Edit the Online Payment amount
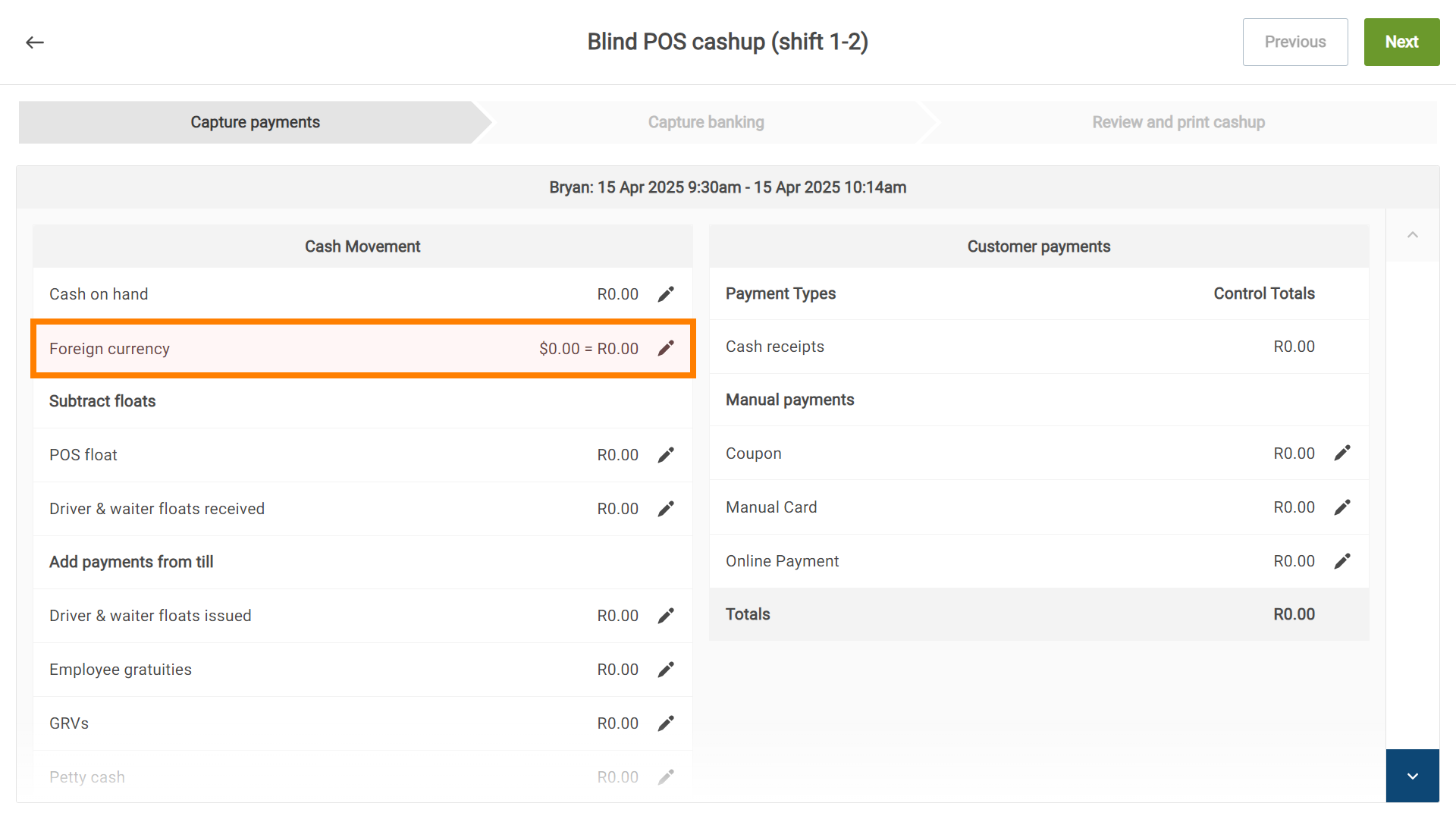 [1342, 561]
